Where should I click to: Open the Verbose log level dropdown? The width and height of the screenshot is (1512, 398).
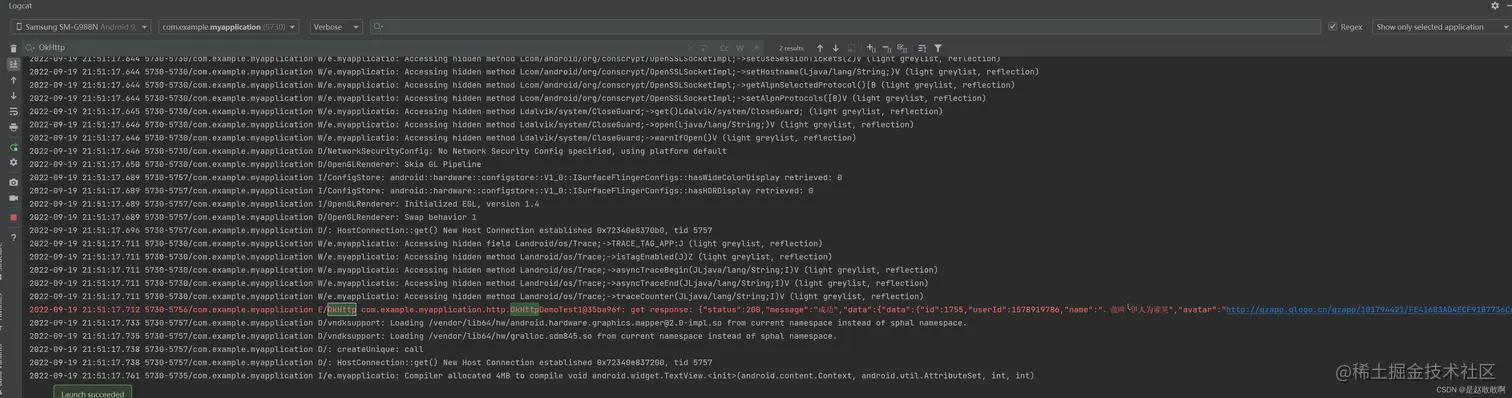[x=336, y=27]
